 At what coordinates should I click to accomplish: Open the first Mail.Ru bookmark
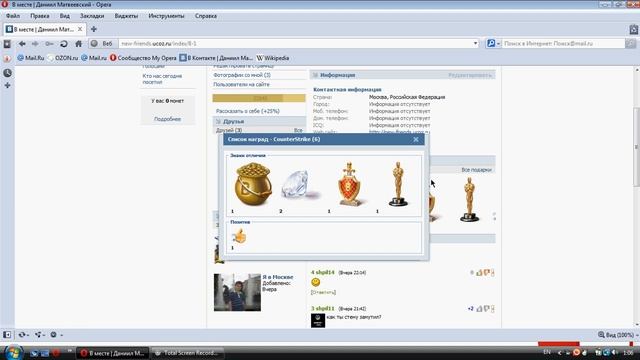click(x=31, y=58)
